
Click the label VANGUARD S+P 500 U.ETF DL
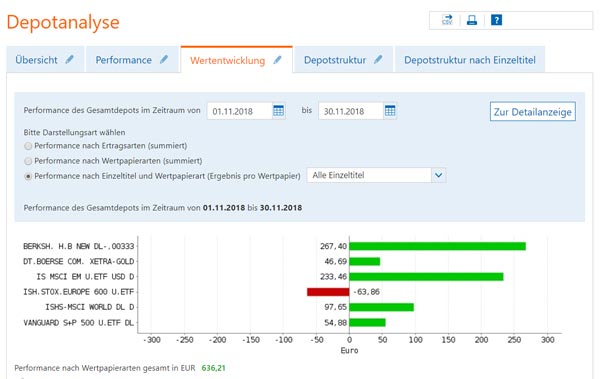tap(79, 323)
